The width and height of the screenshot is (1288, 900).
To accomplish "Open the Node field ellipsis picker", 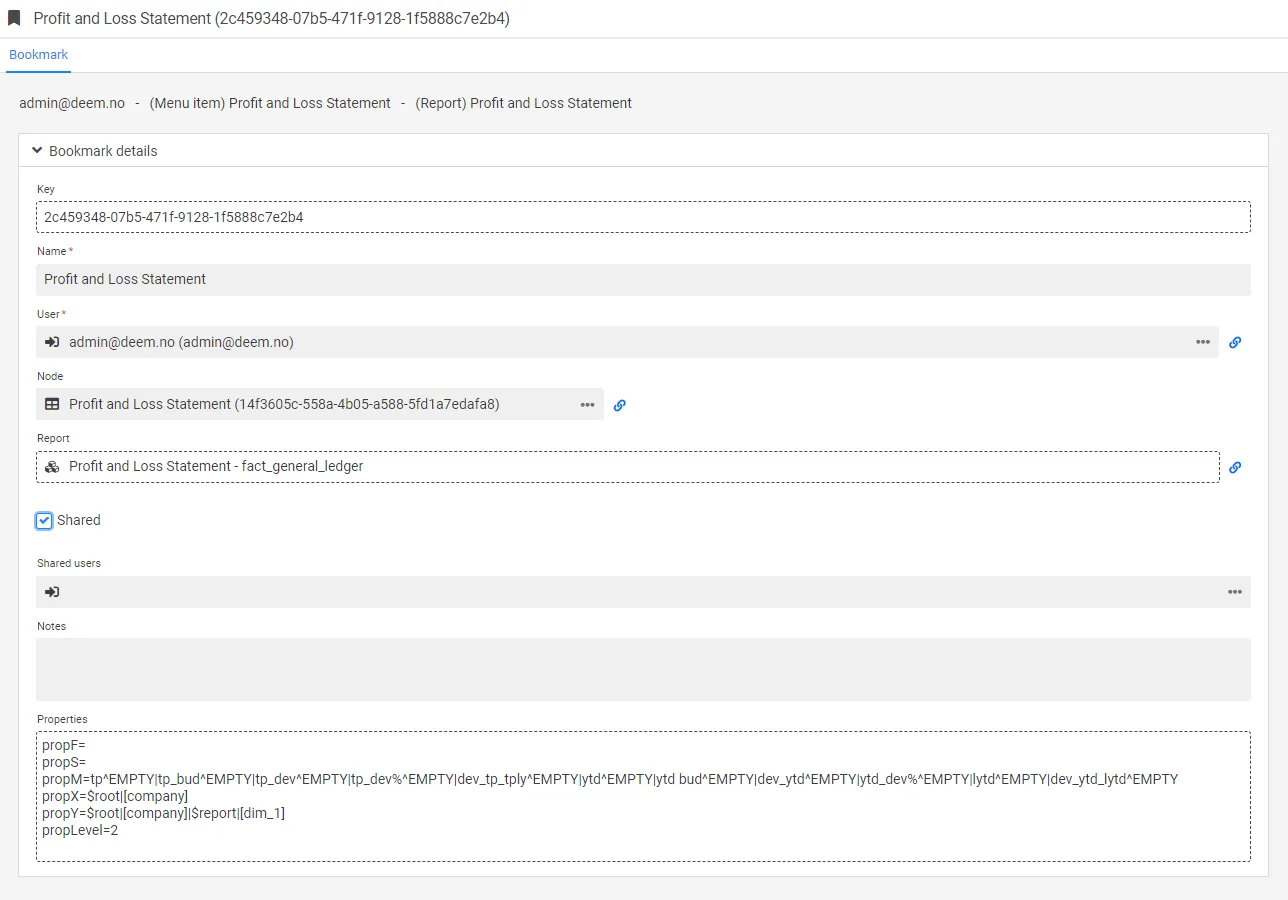I will pos(587,405).
